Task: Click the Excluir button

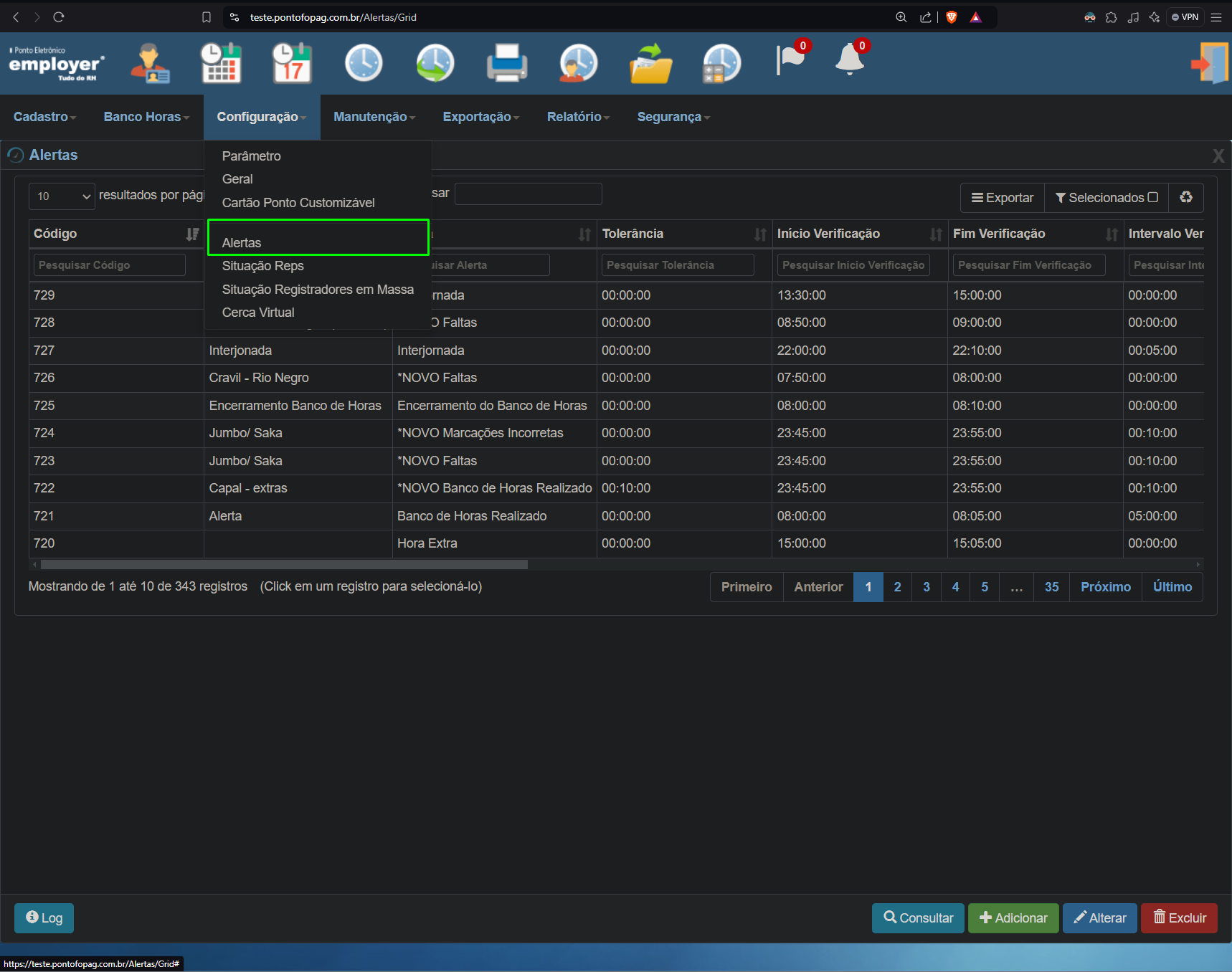Action: 1179,918
